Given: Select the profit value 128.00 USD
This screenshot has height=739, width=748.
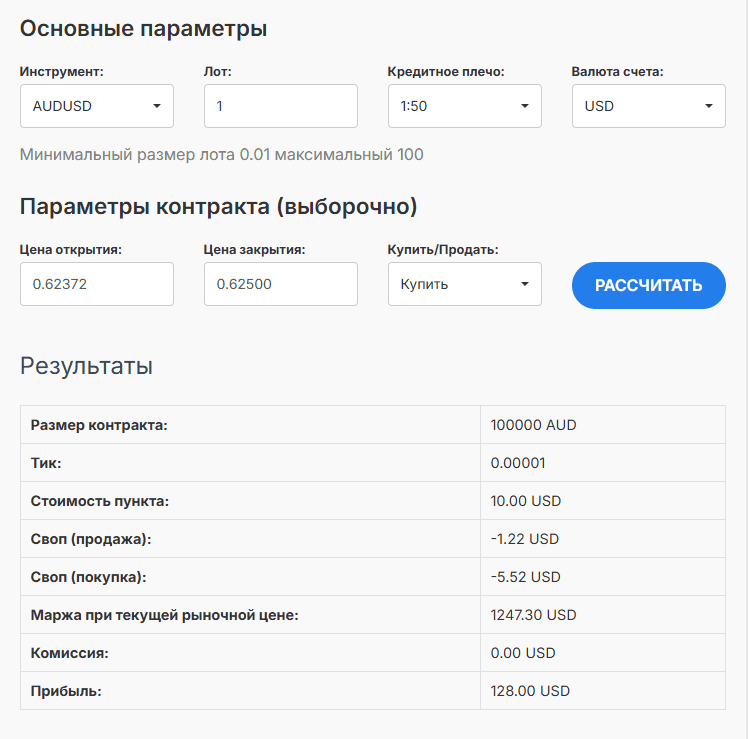Looking at the screenshot, I should pos(530,691).
